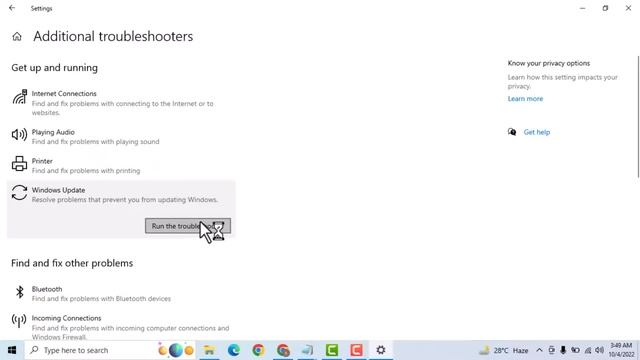Select the Printer title text
Screen dimensions: 640x360
tap(42, 161)
